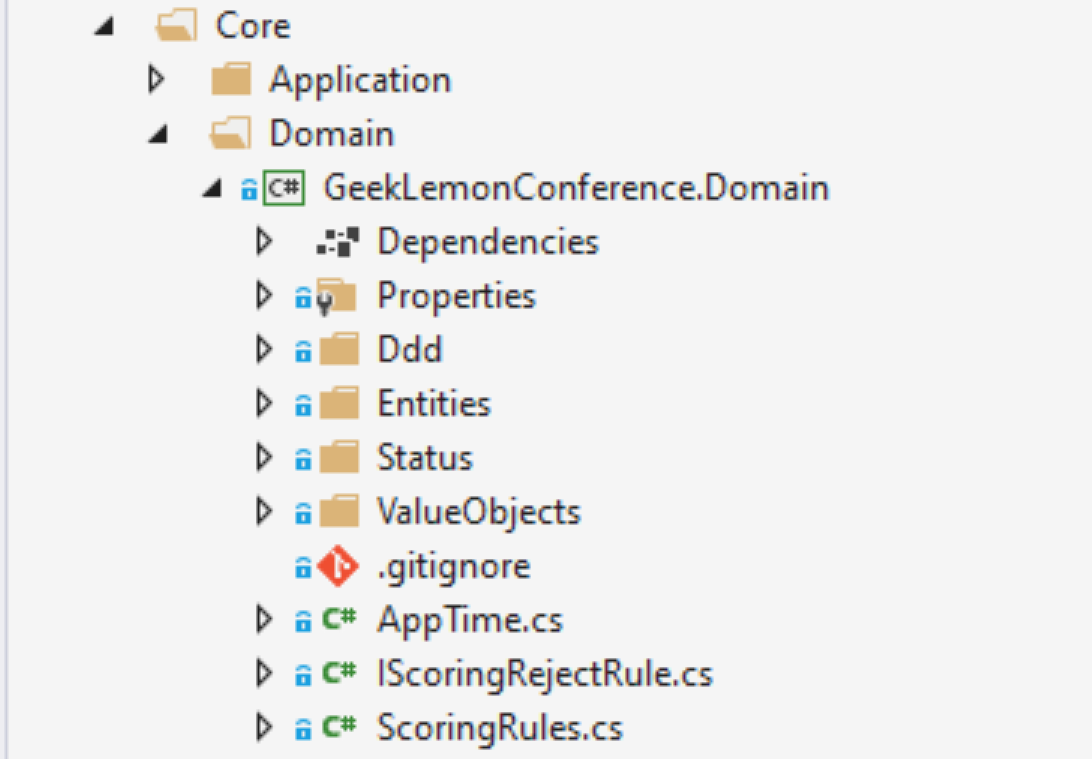Collapse the Domain solution folder
1092x759 pixels.
coord(158,134)
